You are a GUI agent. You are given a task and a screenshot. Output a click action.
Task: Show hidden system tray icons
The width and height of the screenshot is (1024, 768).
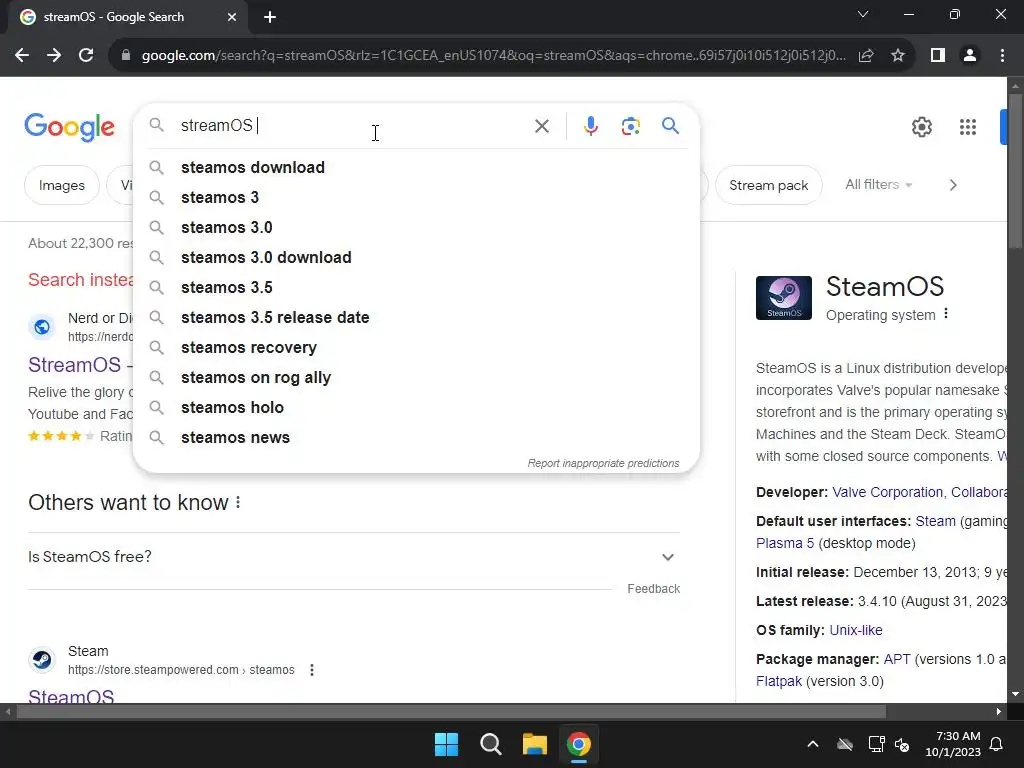click(812, 744)
